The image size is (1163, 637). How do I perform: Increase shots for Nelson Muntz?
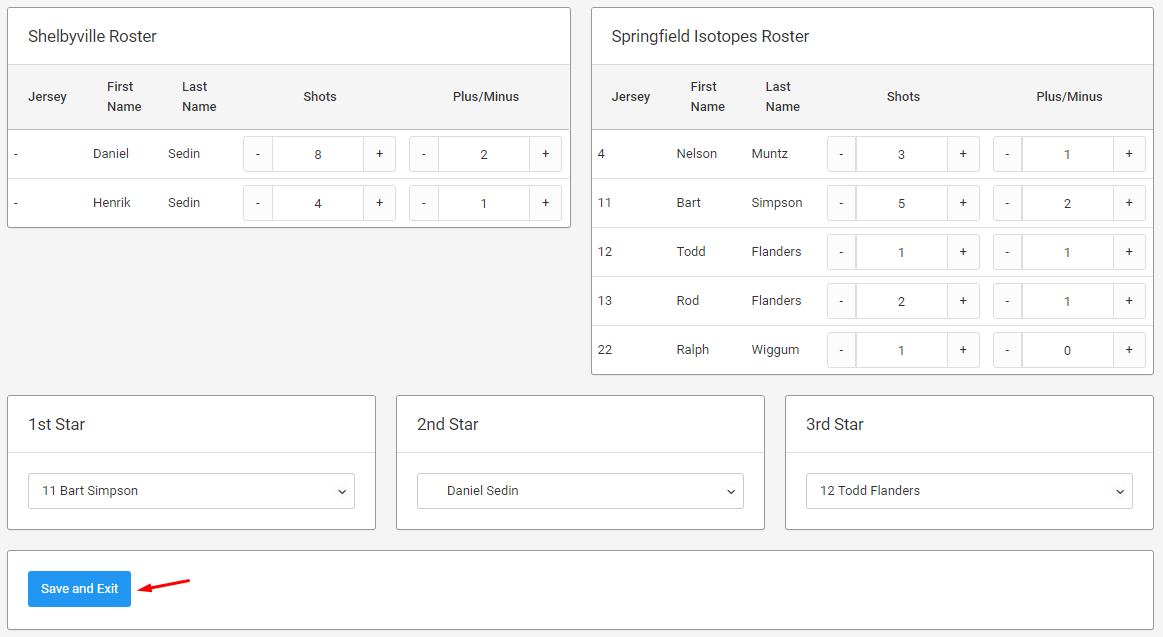pyautogui.click(x=963, y=154)
